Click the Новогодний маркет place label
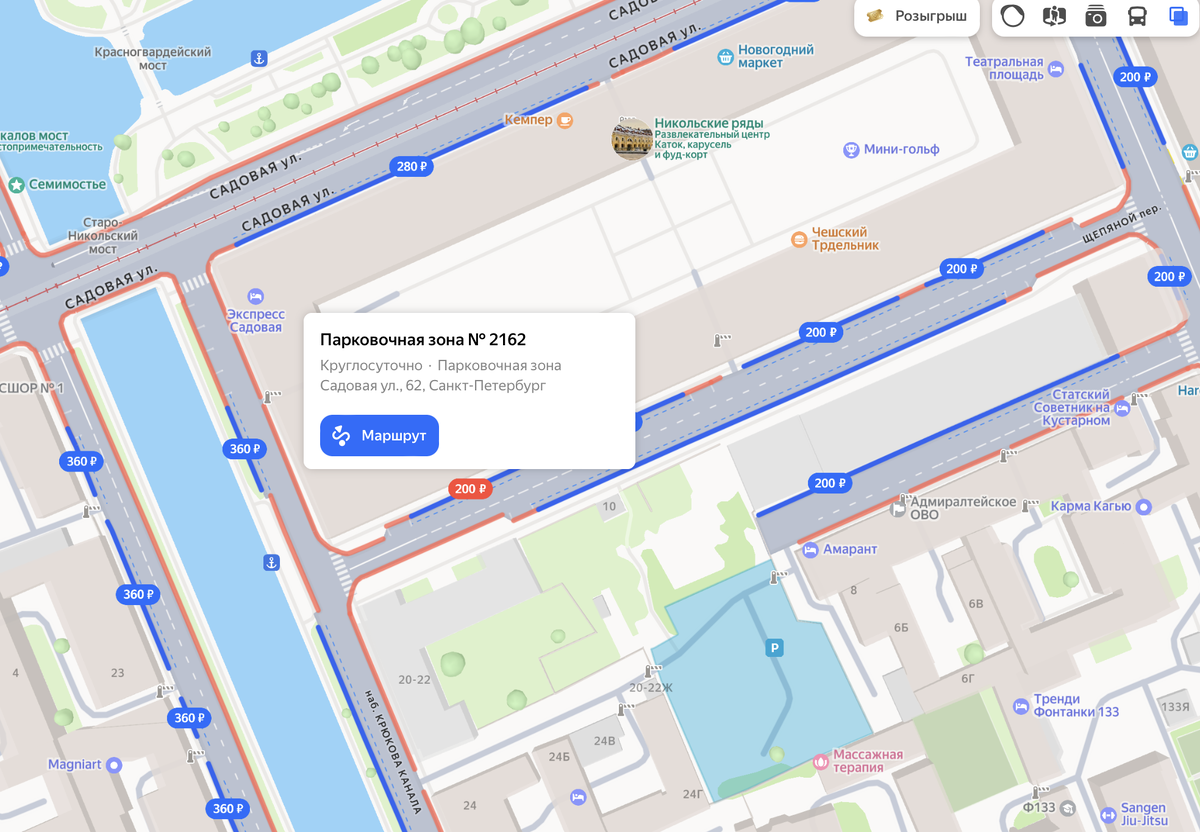The height and width of the screenshot is (832, 1200). coord(776,56)
